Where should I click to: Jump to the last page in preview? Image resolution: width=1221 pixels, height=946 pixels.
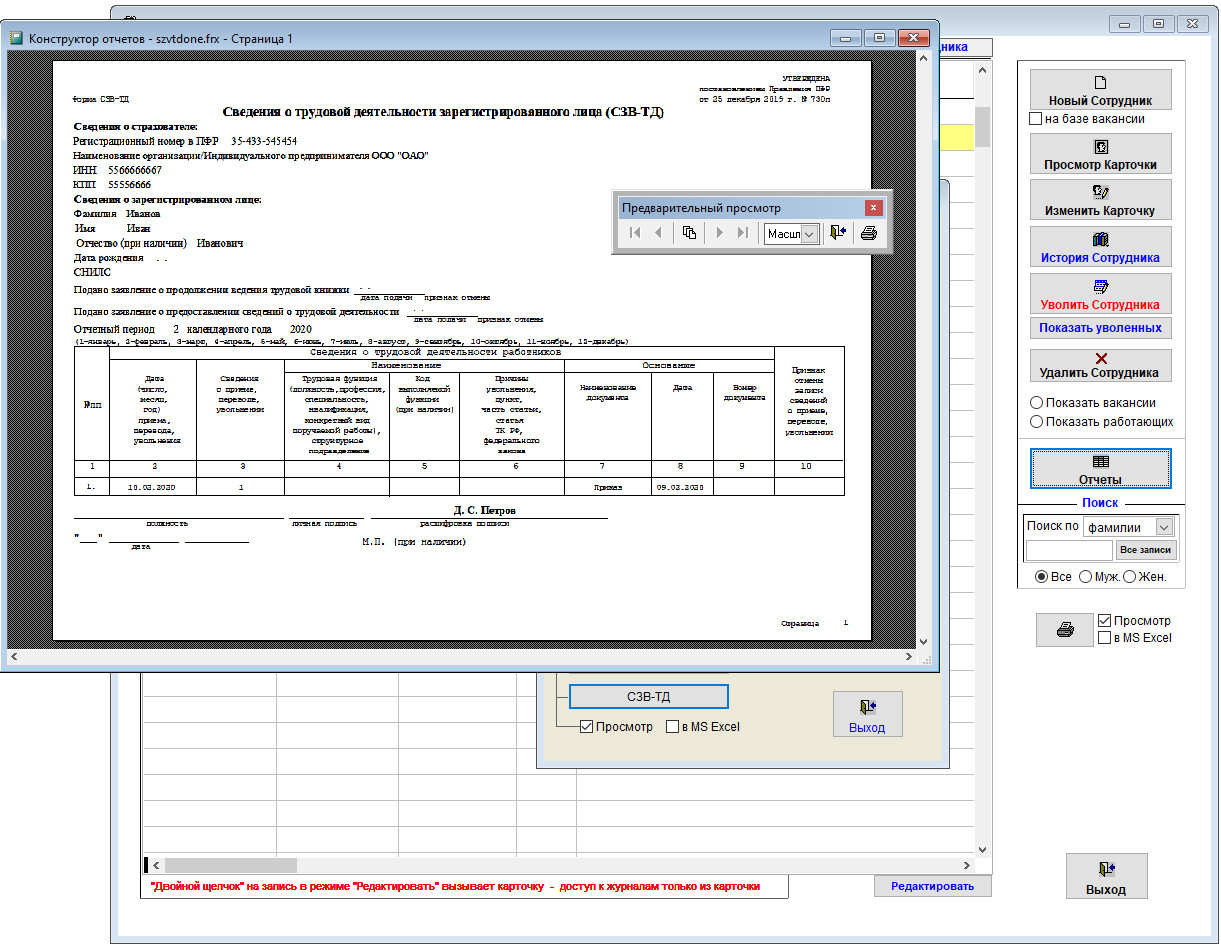(742, 233)
